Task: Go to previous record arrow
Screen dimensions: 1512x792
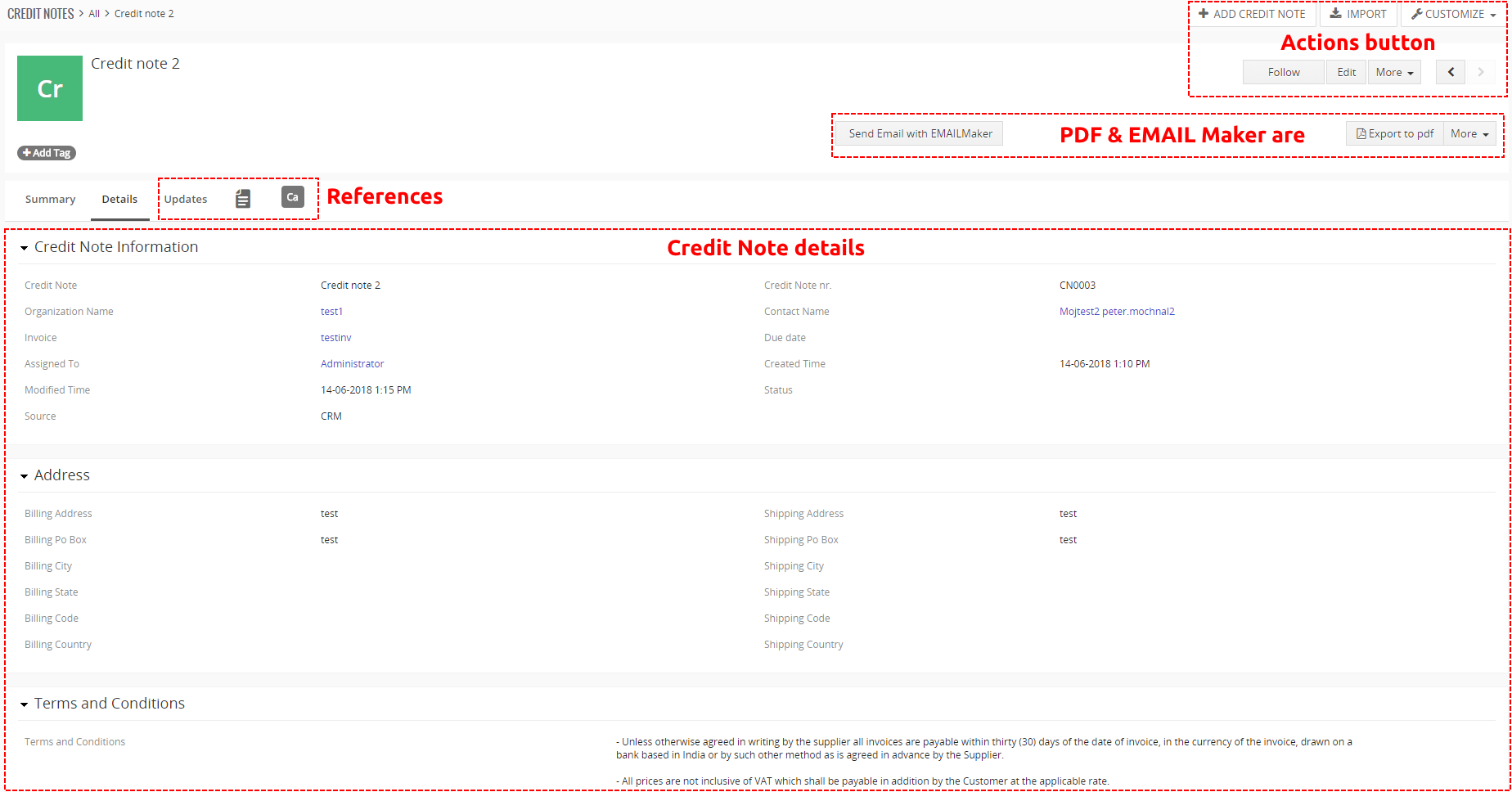Action: (1451, 72)
